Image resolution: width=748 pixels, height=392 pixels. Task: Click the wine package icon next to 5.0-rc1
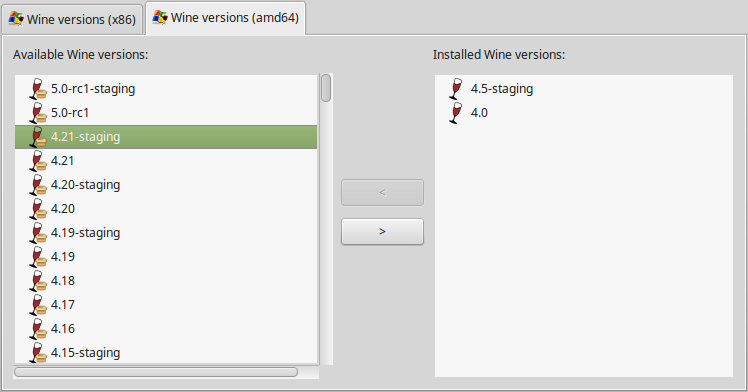[x=38, y=113]
